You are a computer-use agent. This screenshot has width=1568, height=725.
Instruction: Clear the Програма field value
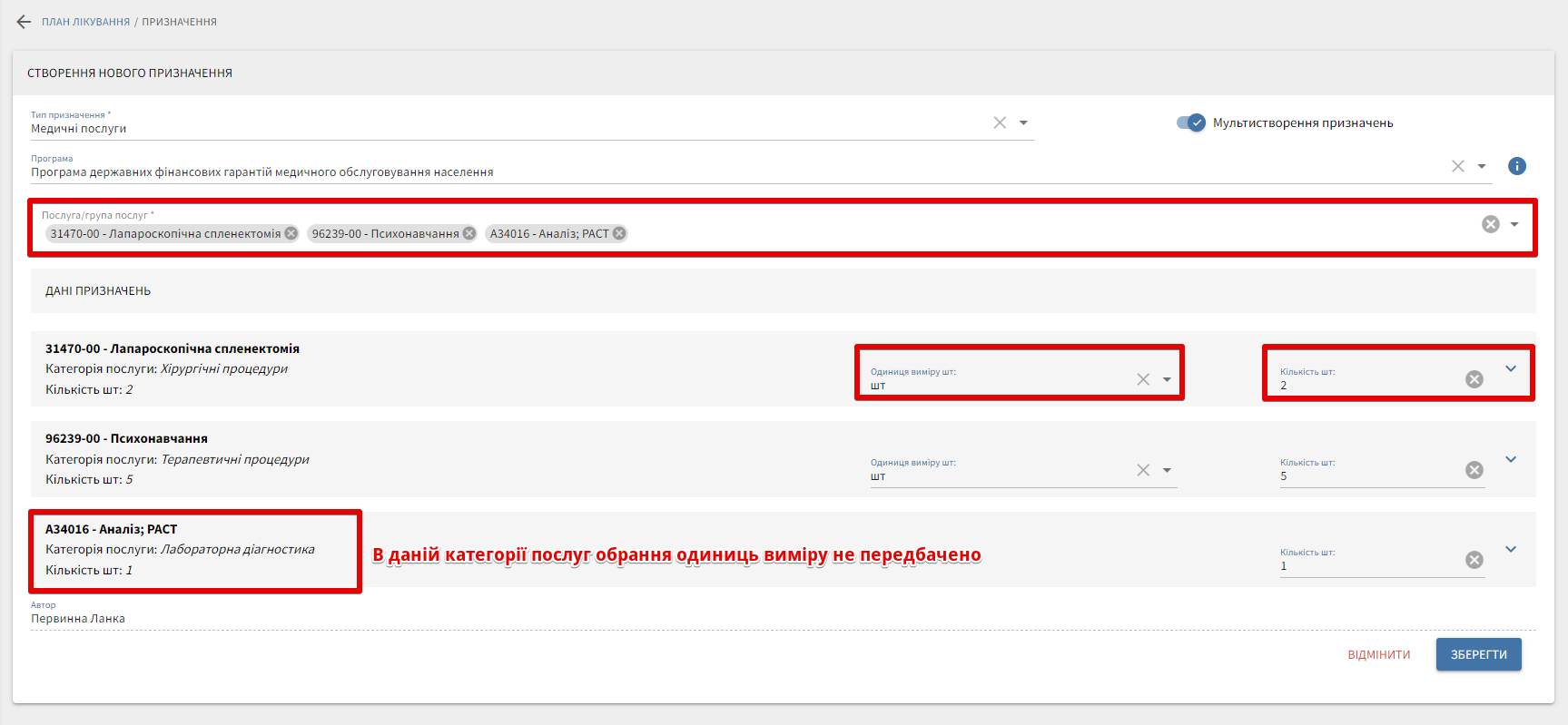click(1457, 166)
